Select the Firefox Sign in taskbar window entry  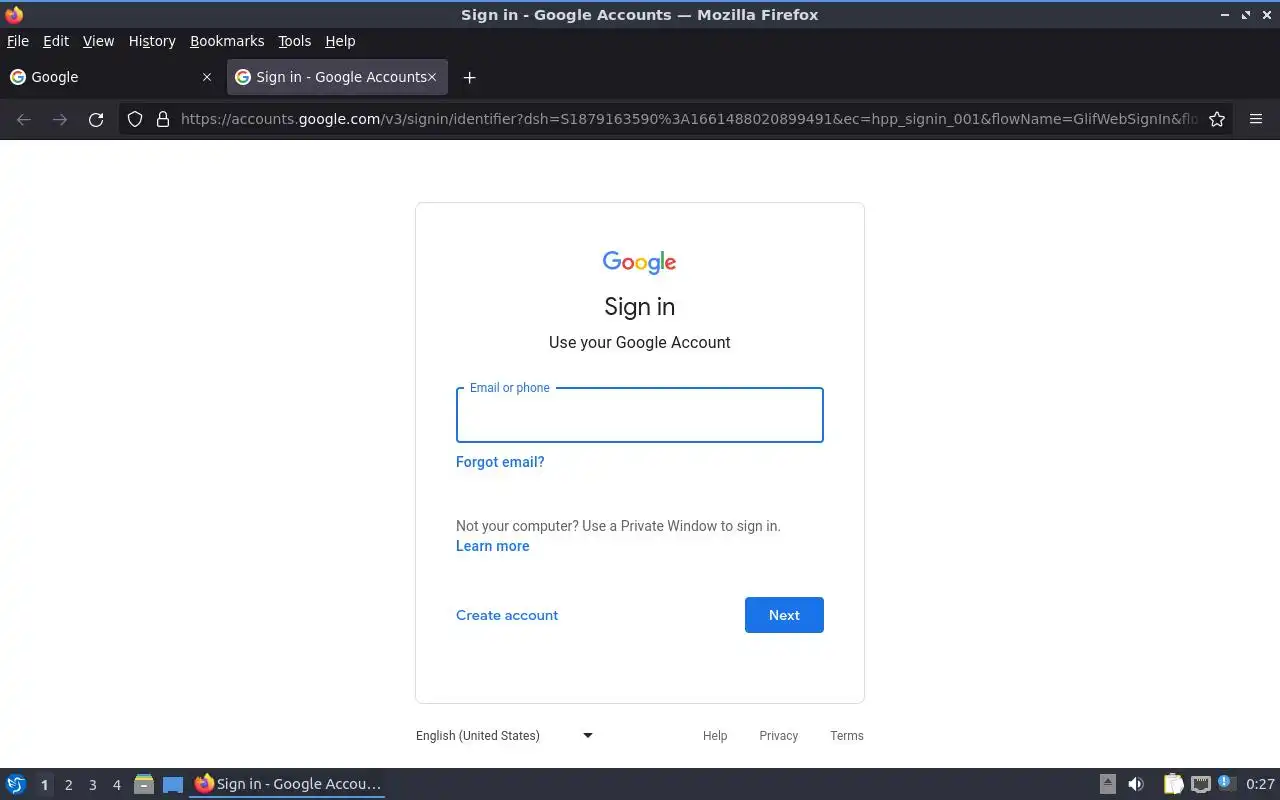288,784
